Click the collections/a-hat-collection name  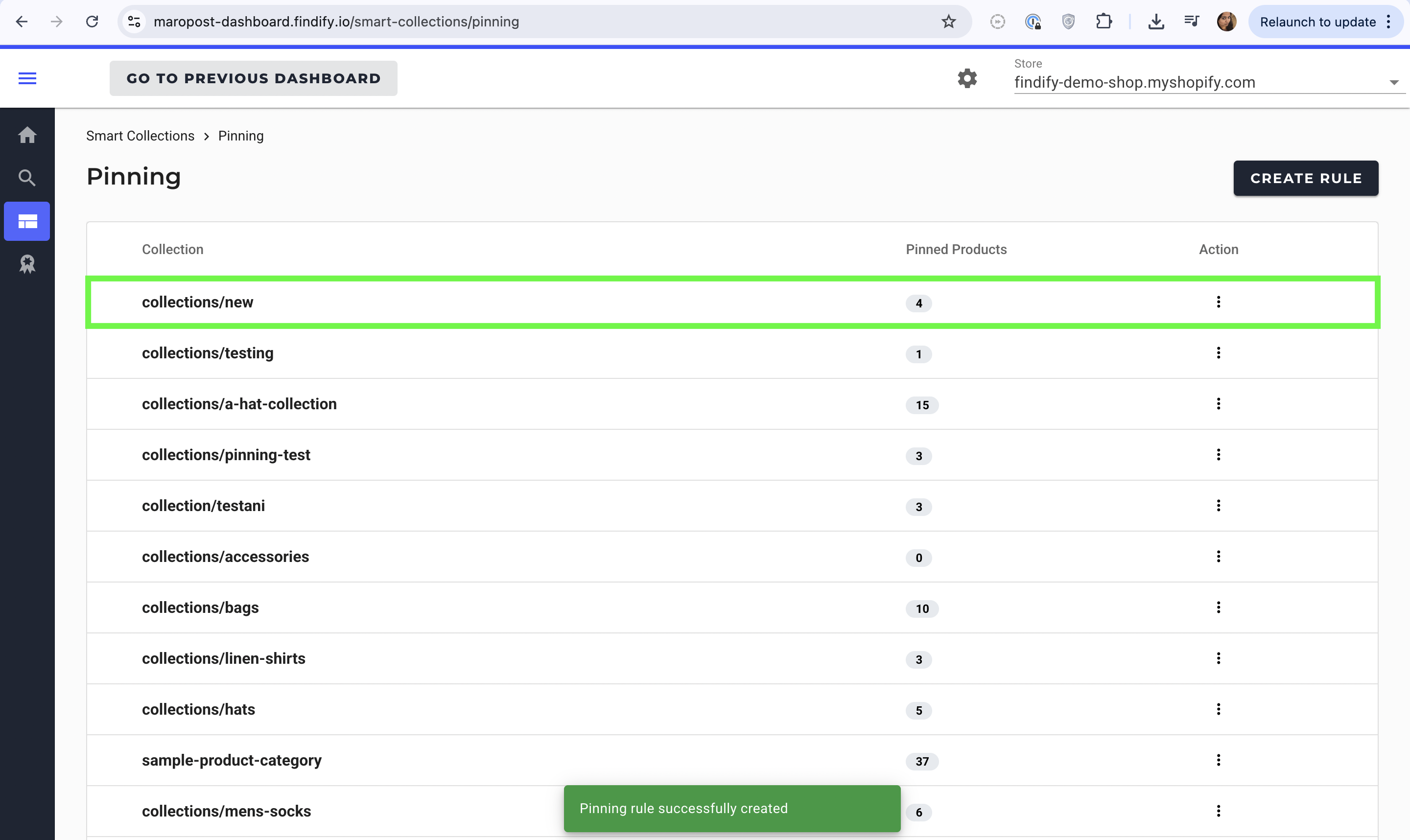coord(239,404)
